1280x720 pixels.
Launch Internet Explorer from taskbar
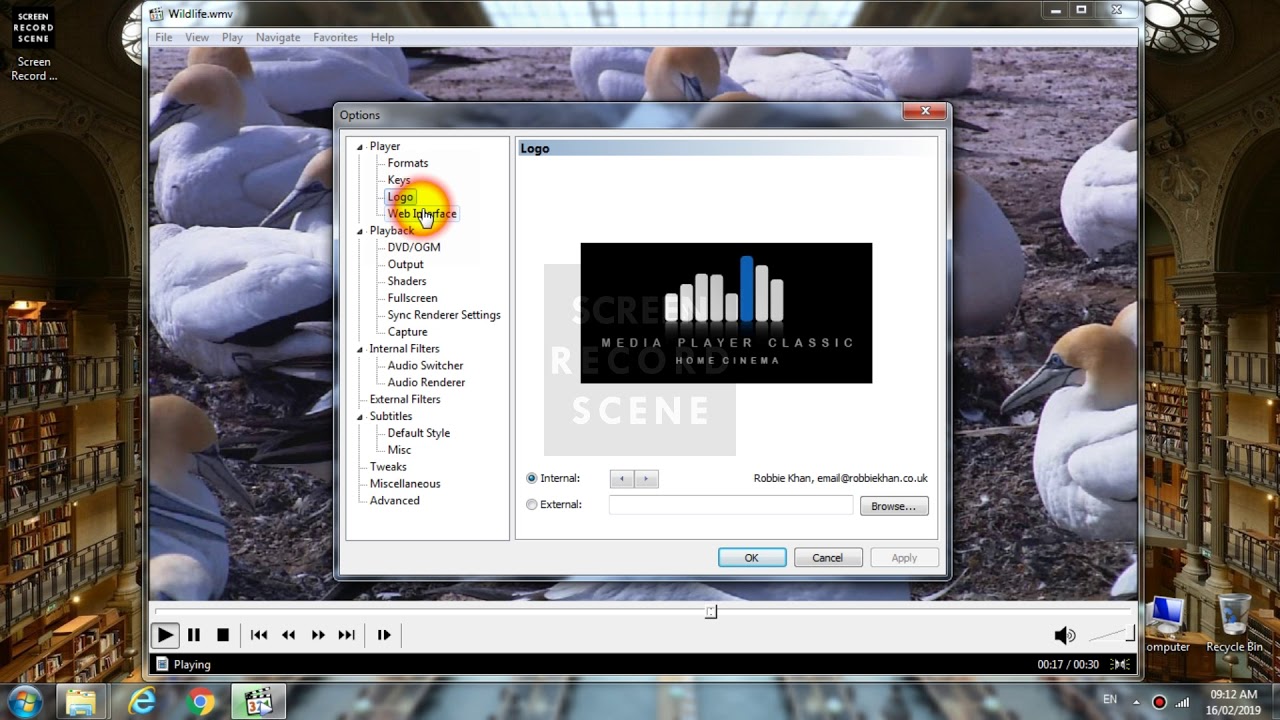143,702
